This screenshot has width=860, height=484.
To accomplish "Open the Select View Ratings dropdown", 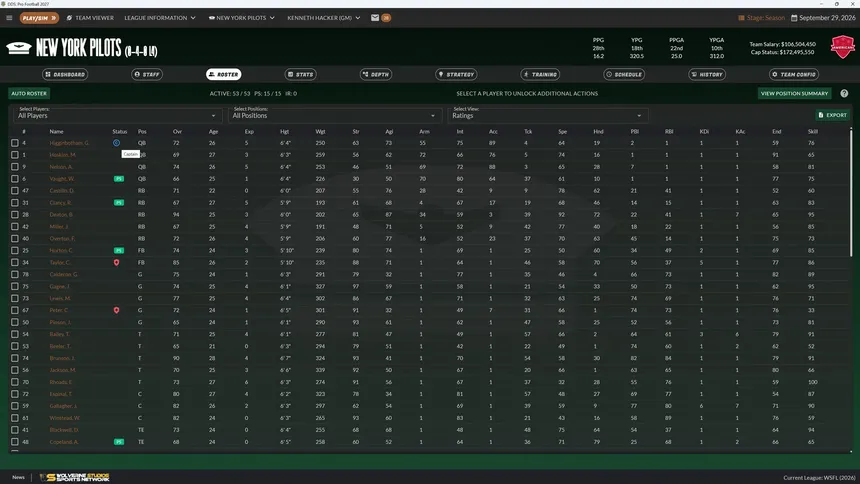I will [547, 115].
